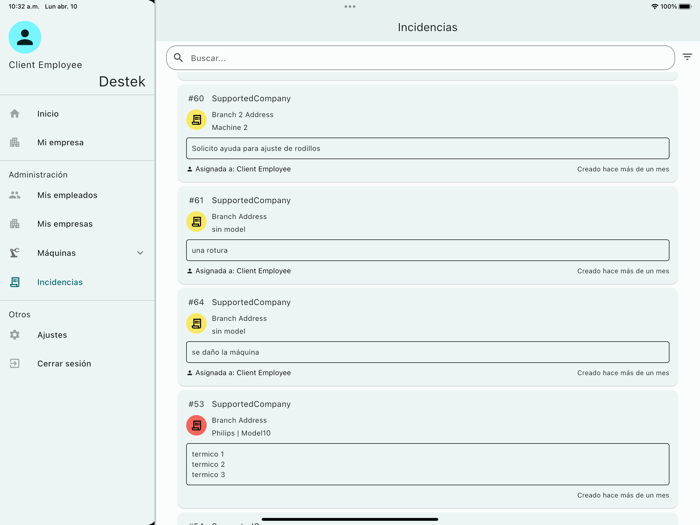Image resolution: width=700 pixels, height=525 pixels.
Task: Click the Inicio home icon
Action: (15, 113)
